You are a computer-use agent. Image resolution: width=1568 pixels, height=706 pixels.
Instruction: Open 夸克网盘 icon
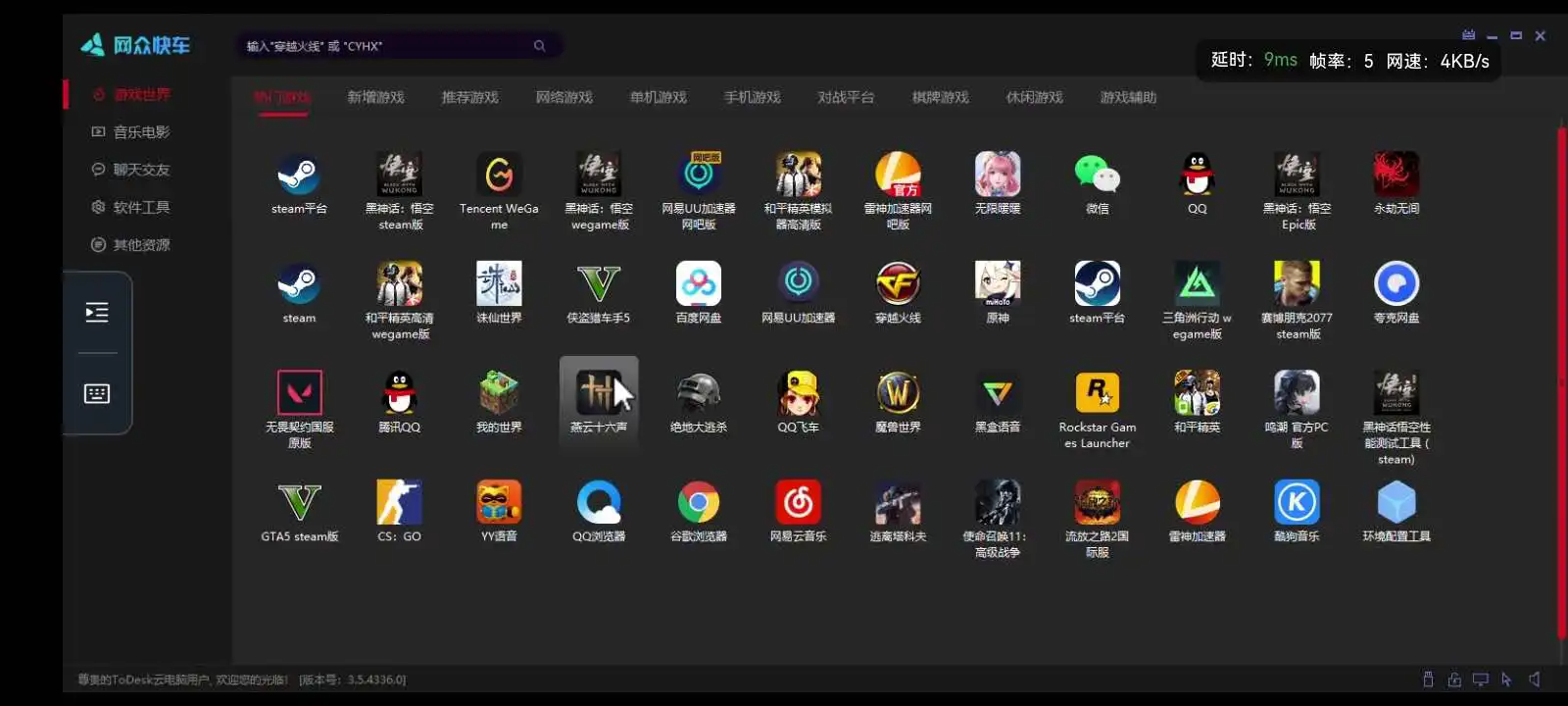click(x=1396, y=284)
